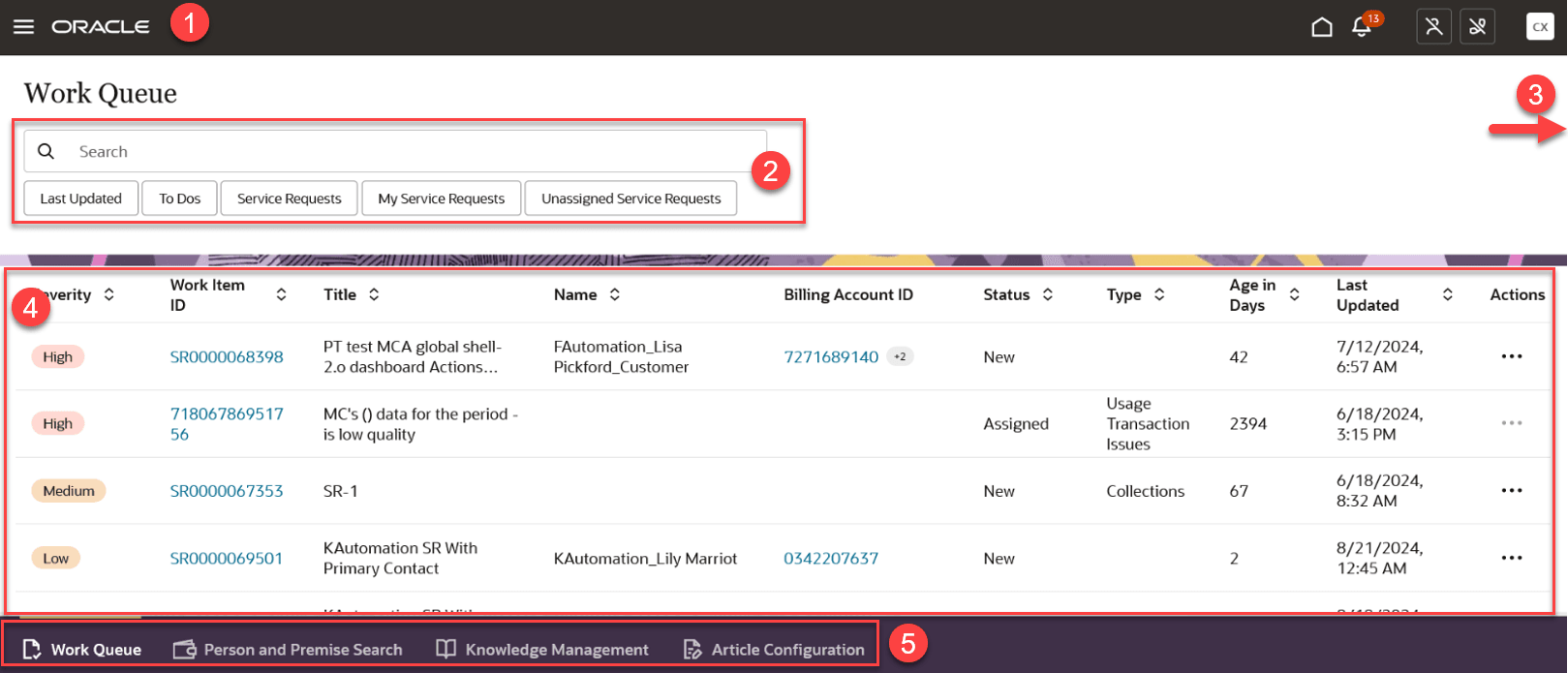Sort by the Type column
The height and width of the screenshot is (673, 1568).
[1158, 294]
